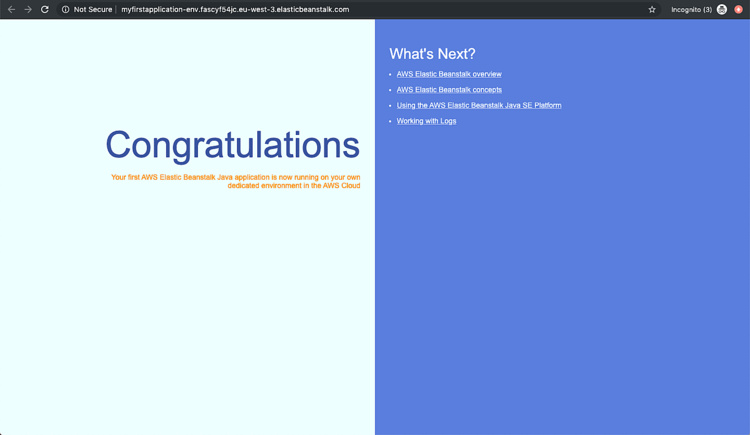
Task: Click the "Incognito (3)" text label
Action: coord(691,9)
